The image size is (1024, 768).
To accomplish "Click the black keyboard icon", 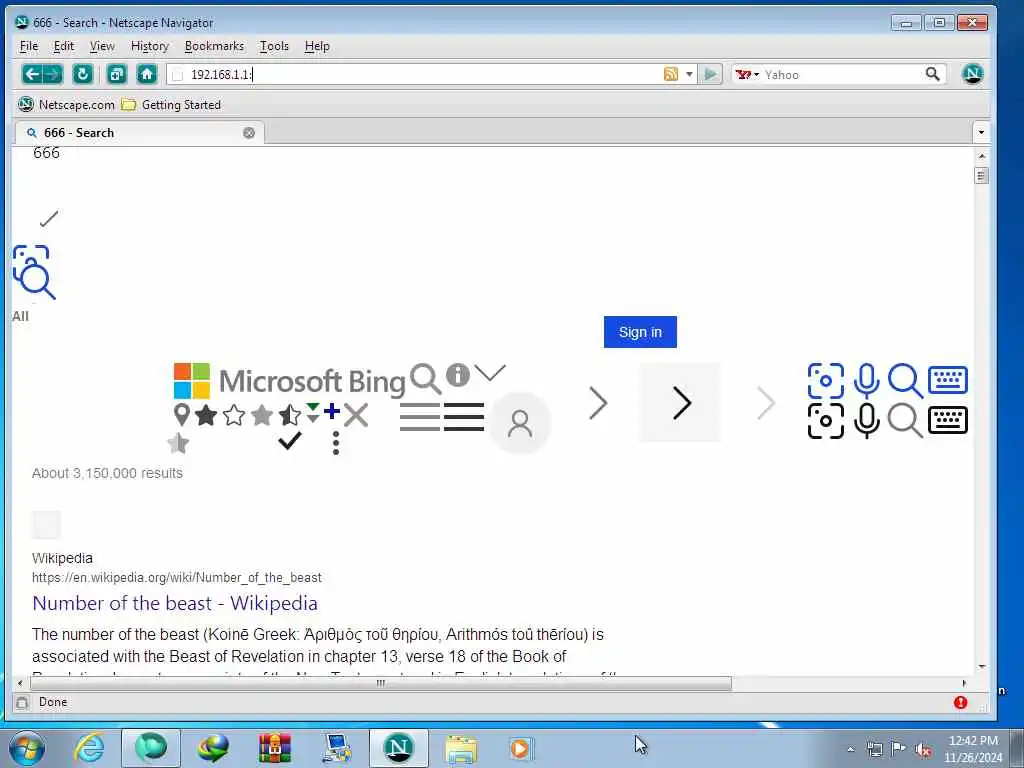I will [948, 420].
